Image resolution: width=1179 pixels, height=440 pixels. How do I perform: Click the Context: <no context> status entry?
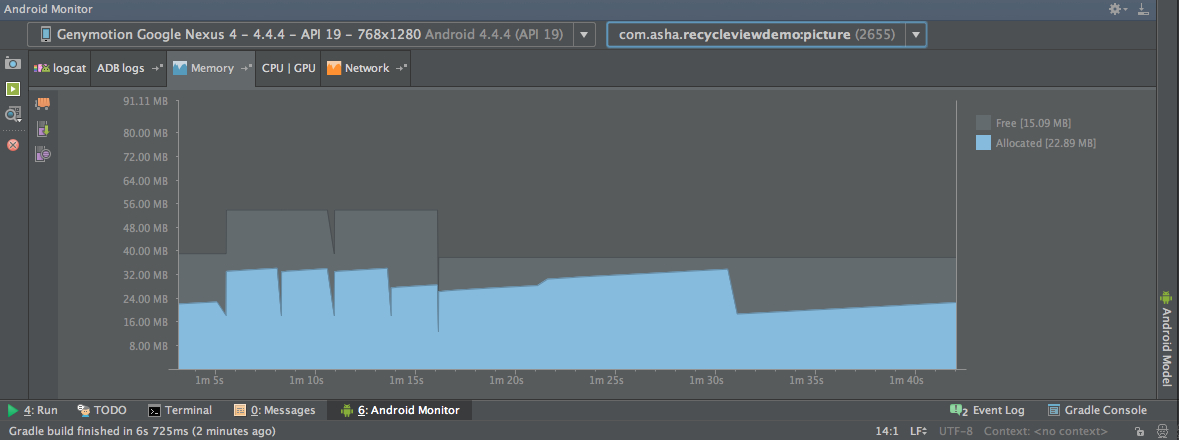point(1045,432)
